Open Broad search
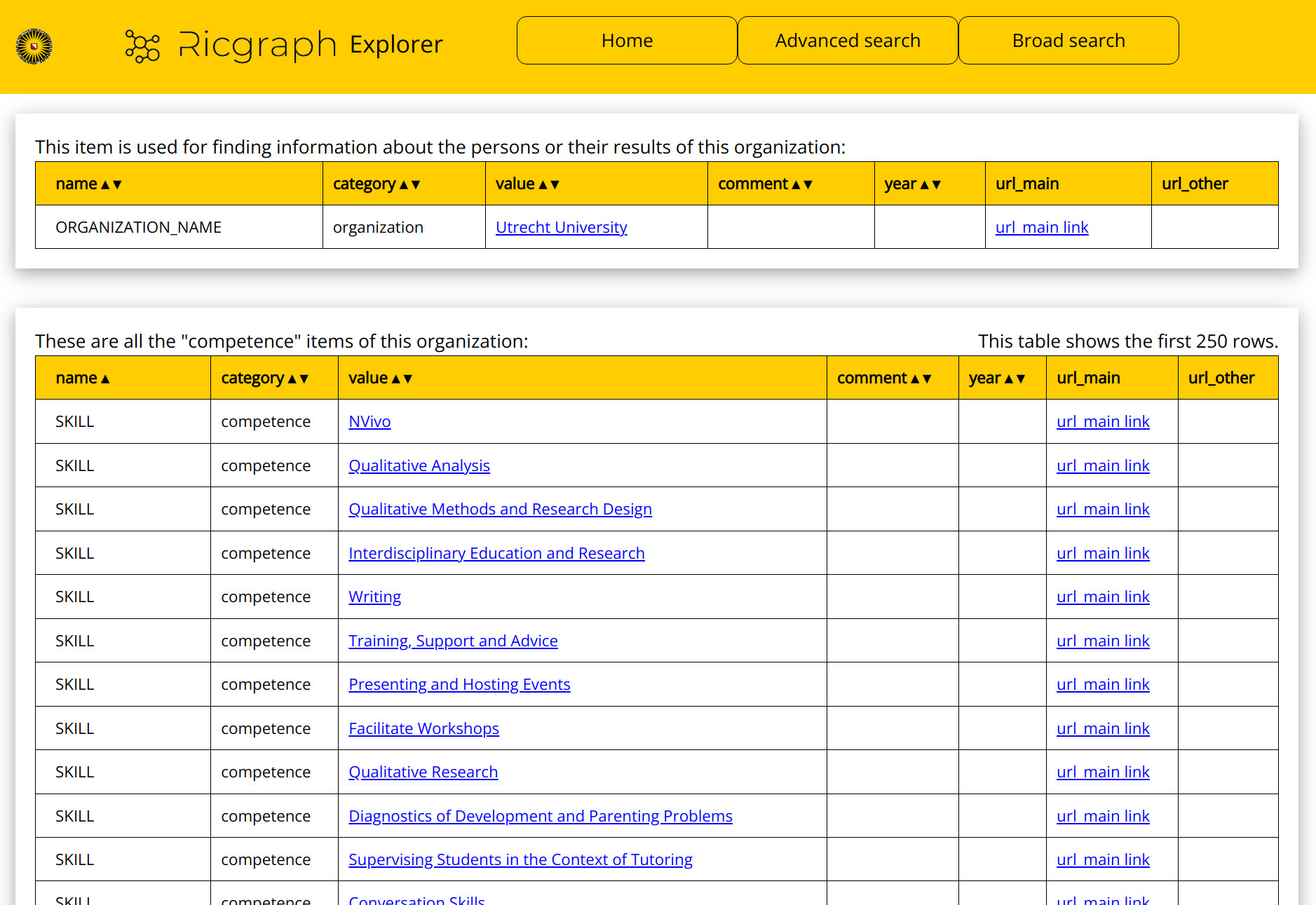1316x905 pixels. coord(1069,41)
